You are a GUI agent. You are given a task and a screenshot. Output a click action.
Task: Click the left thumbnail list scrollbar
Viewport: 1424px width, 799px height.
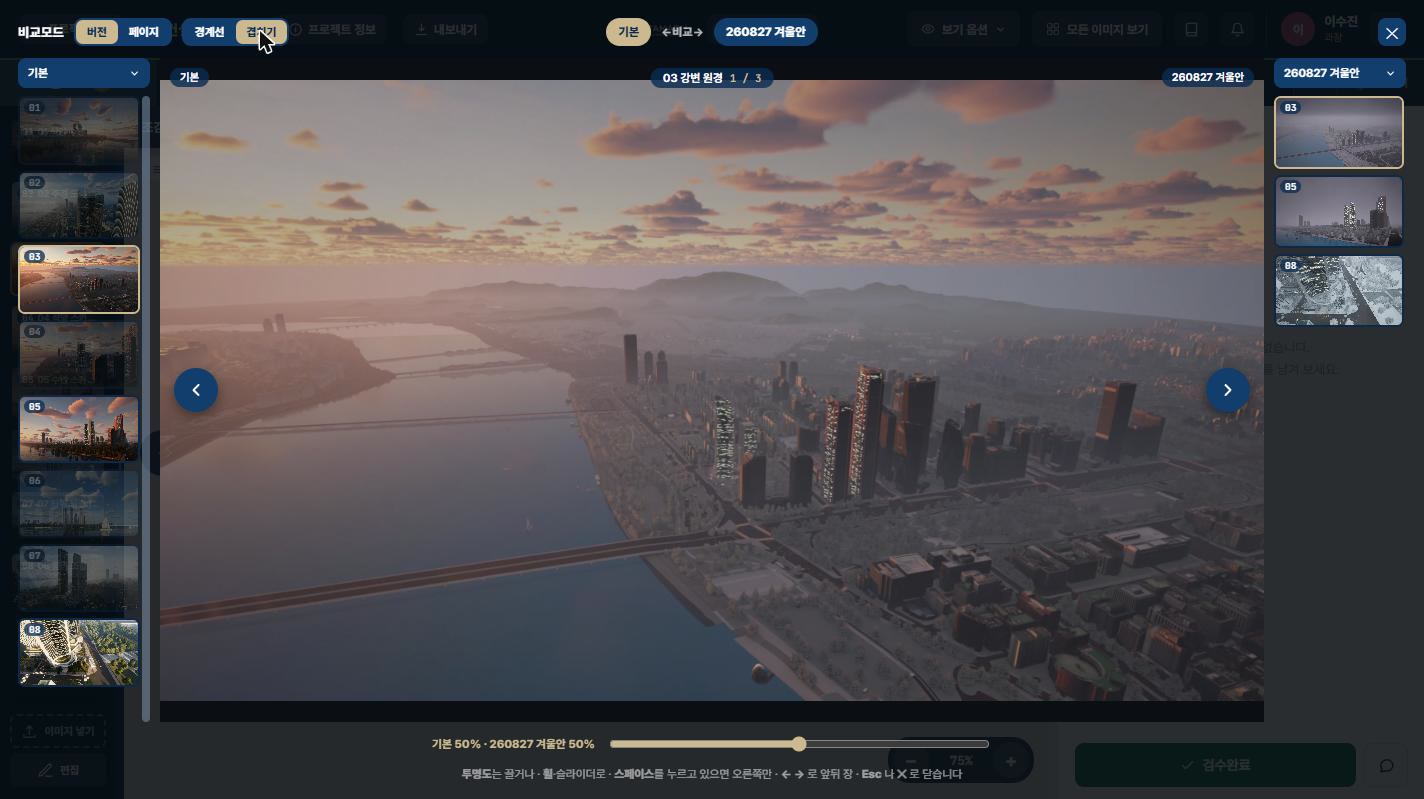coord(147,408)
